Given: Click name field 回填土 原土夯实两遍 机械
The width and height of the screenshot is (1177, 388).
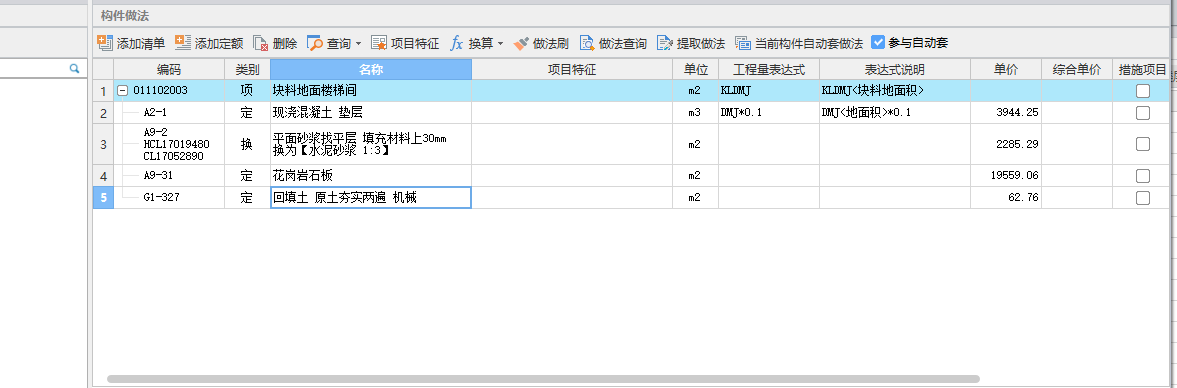Looking at the screenshot, I should point(371,197).
